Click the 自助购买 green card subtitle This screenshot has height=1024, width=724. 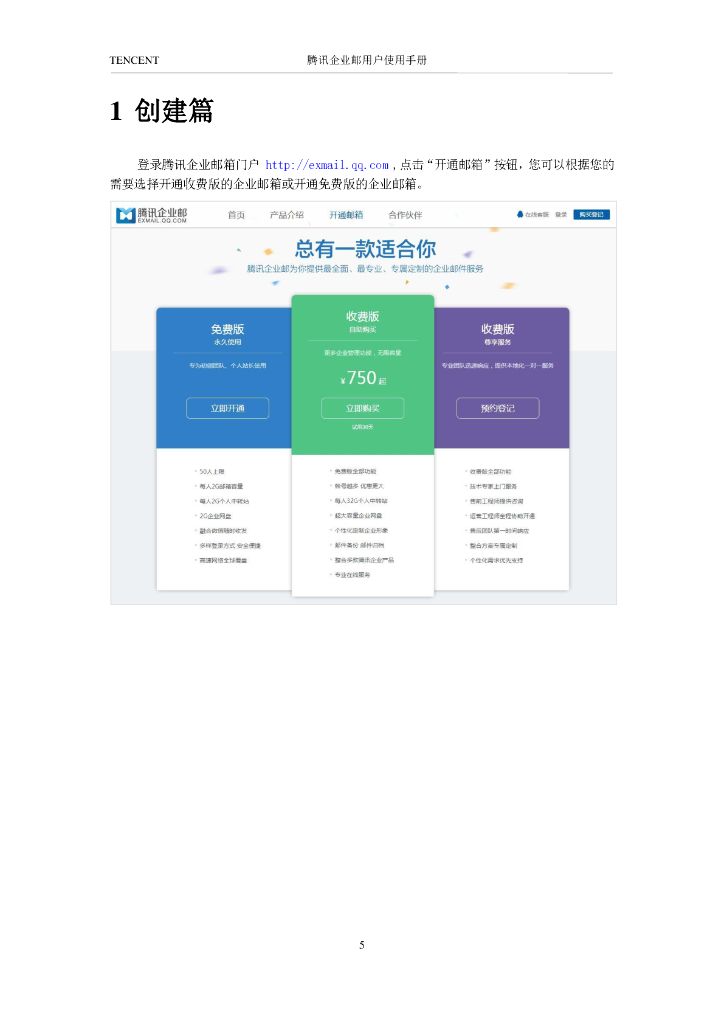362,330
